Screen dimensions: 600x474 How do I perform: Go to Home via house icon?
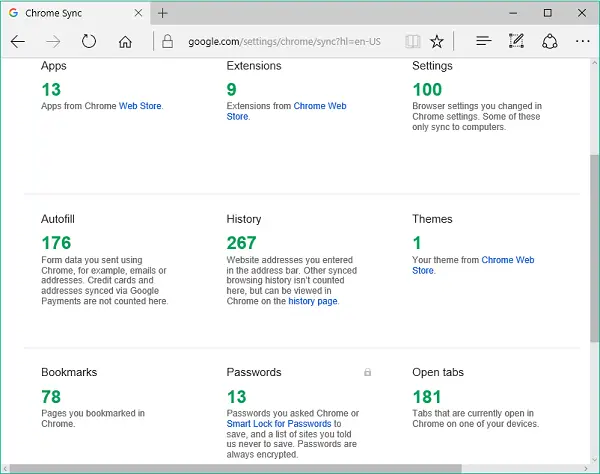(125, 42)
